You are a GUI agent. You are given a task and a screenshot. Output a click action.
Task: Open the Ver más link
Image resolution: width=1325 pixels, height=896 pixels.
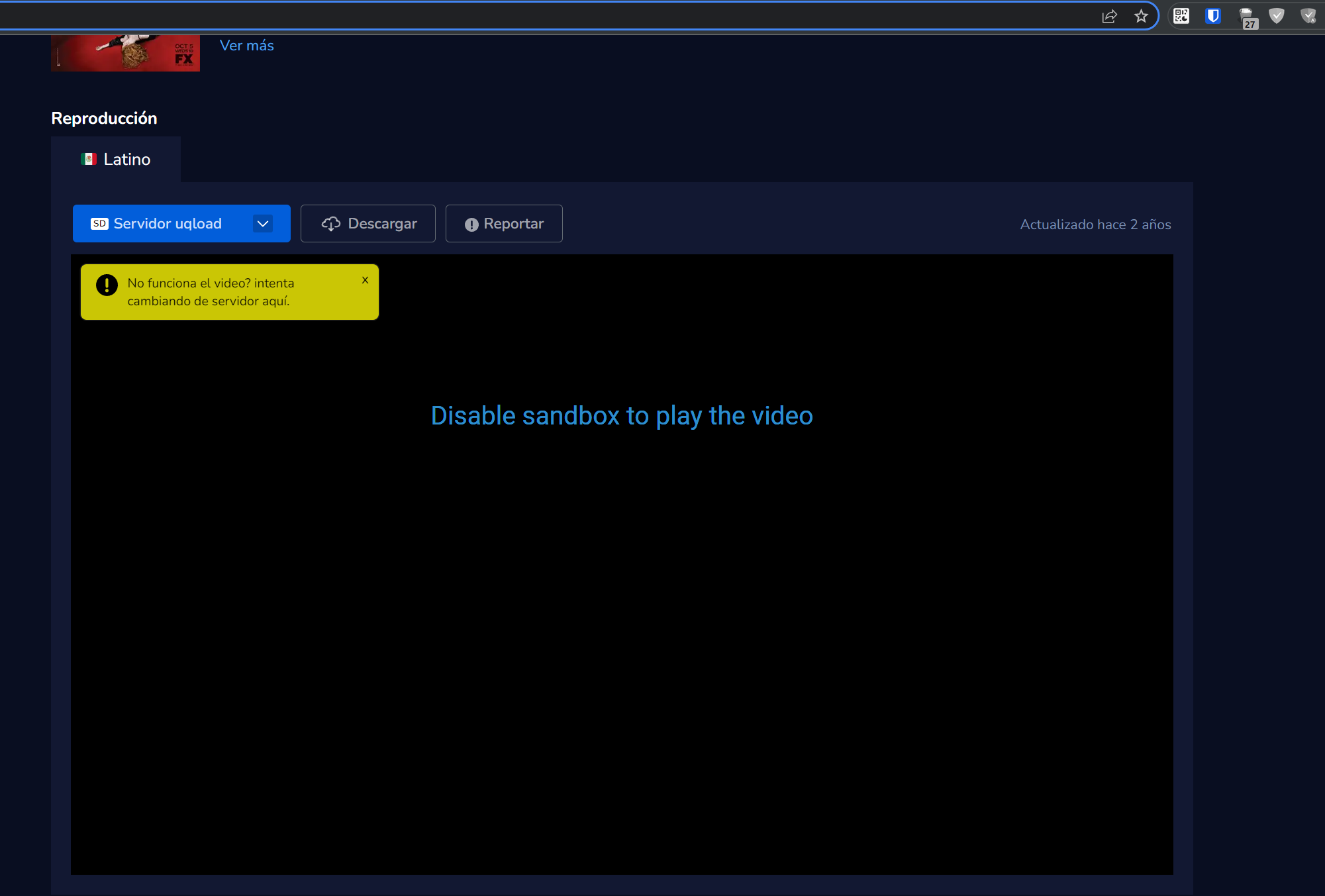click(246, 46)
